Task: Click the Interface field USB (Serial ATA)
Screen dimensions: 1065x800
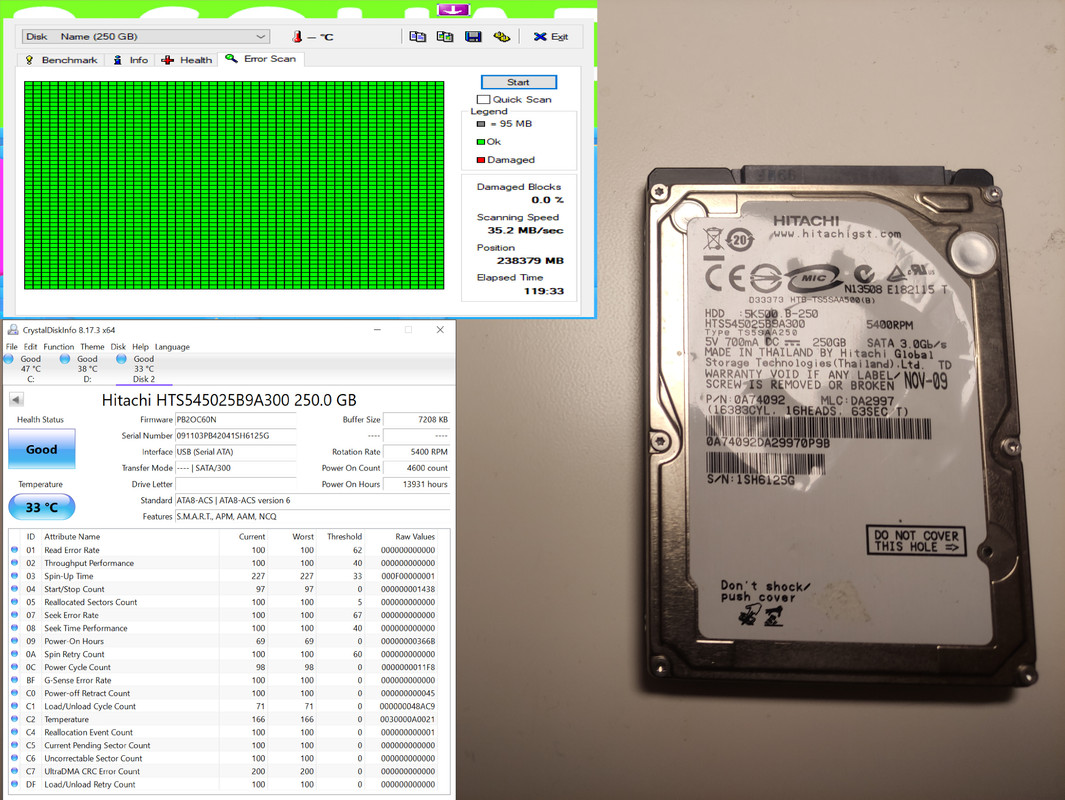Action: [236, 452]
